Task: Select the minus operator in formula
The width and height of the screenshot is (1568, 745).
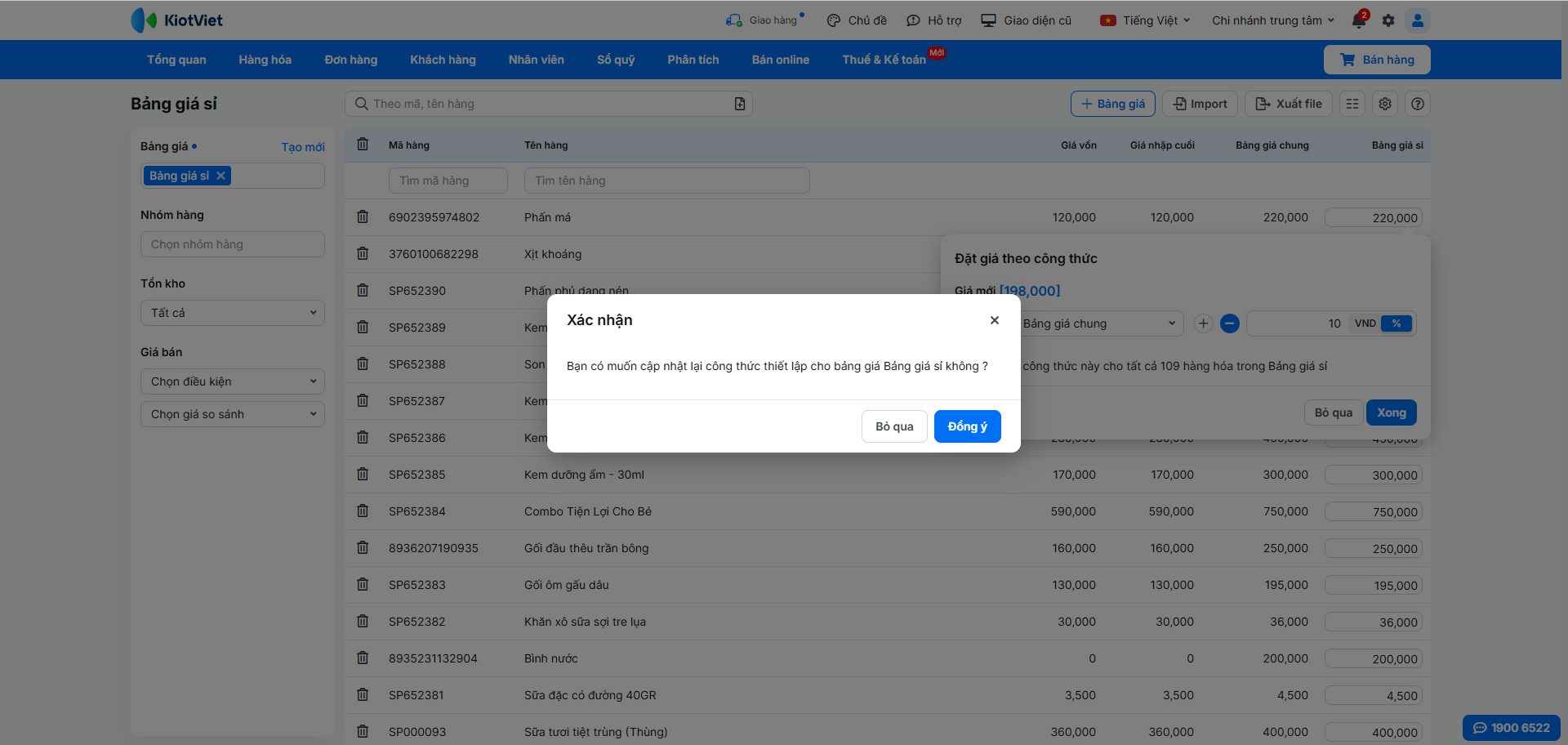Action: tap(1230, 323)
